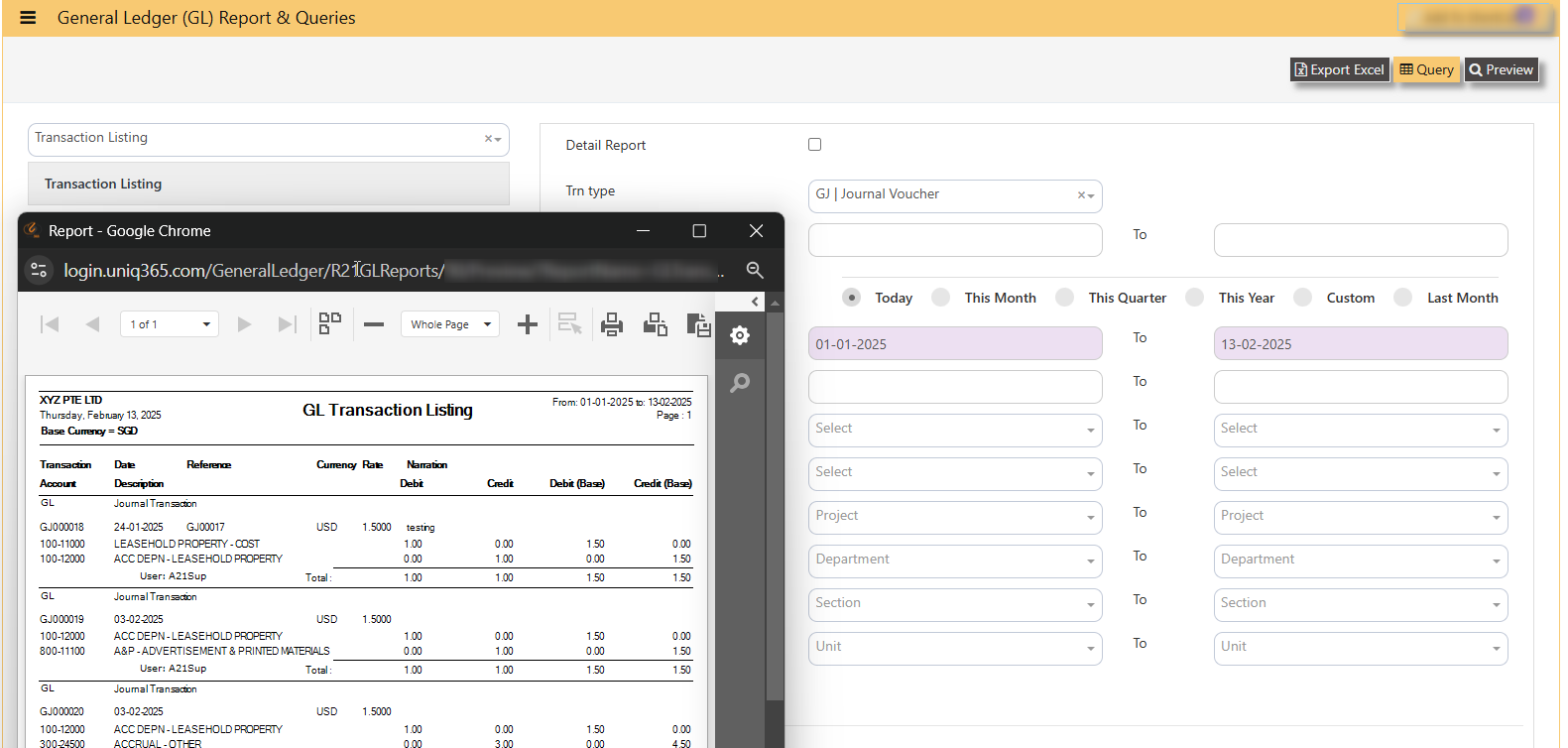1568x748 pixels.
Task: Toggle multipage view in report viewer
Action: [330, 323]
